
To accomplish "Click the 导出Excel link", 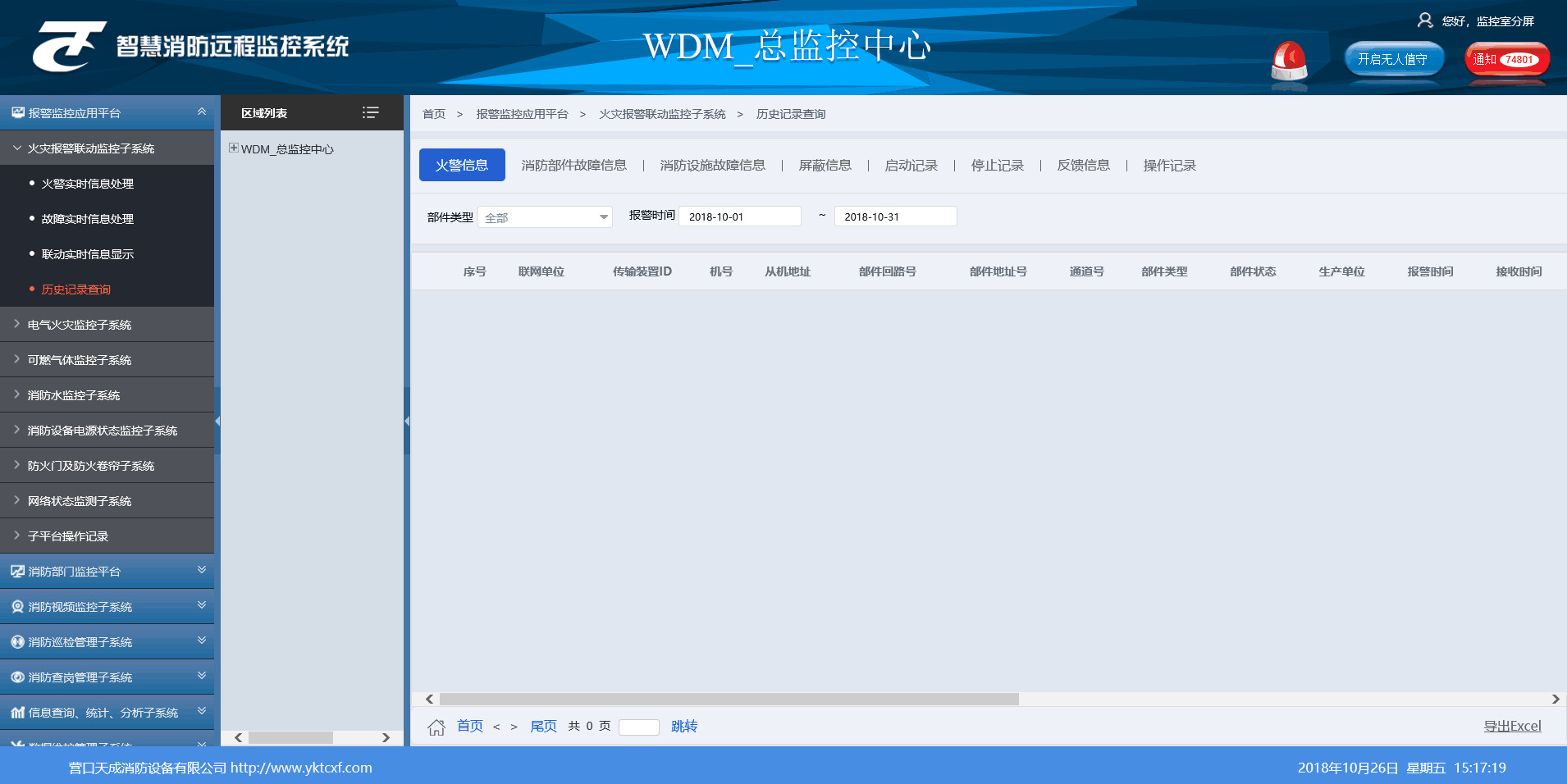I will pos(1512,727).
